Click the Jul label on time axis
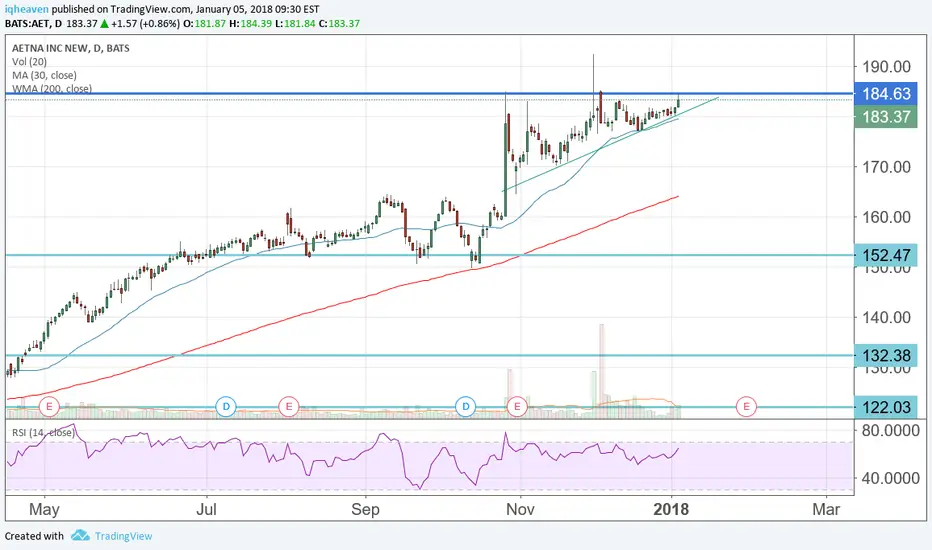The height and width of the screenshot is (550, 932). coord(206,510)
